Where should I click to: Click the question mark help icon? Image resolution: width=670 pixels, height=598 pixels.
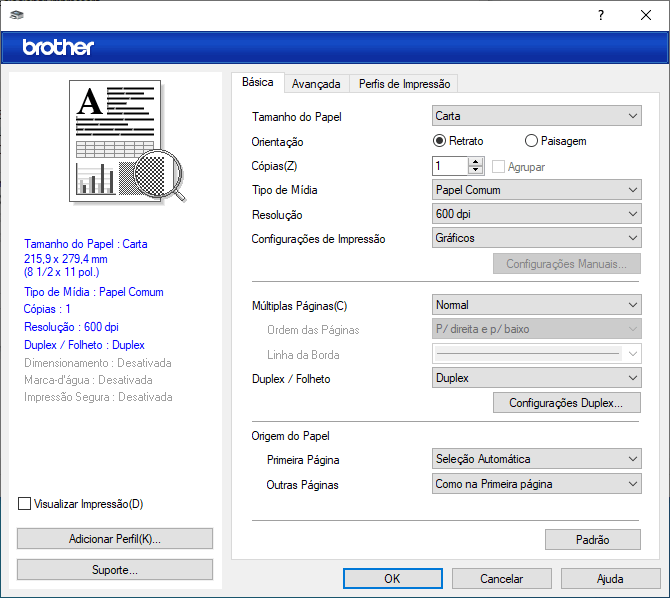coord(601,15)
